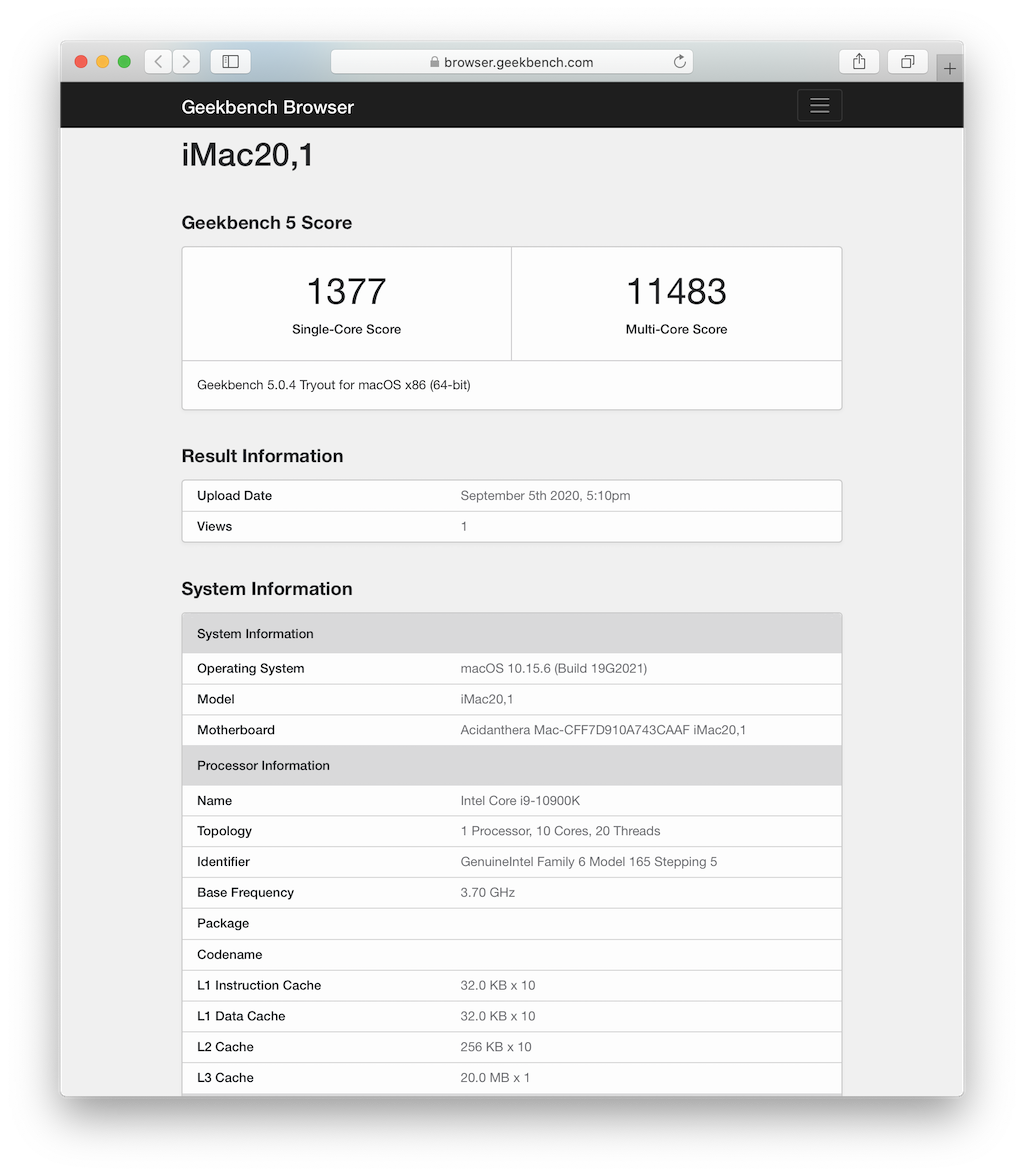1024x1176 pixels.
Task: Click the Processor Information section header
Action: point(512,766)
